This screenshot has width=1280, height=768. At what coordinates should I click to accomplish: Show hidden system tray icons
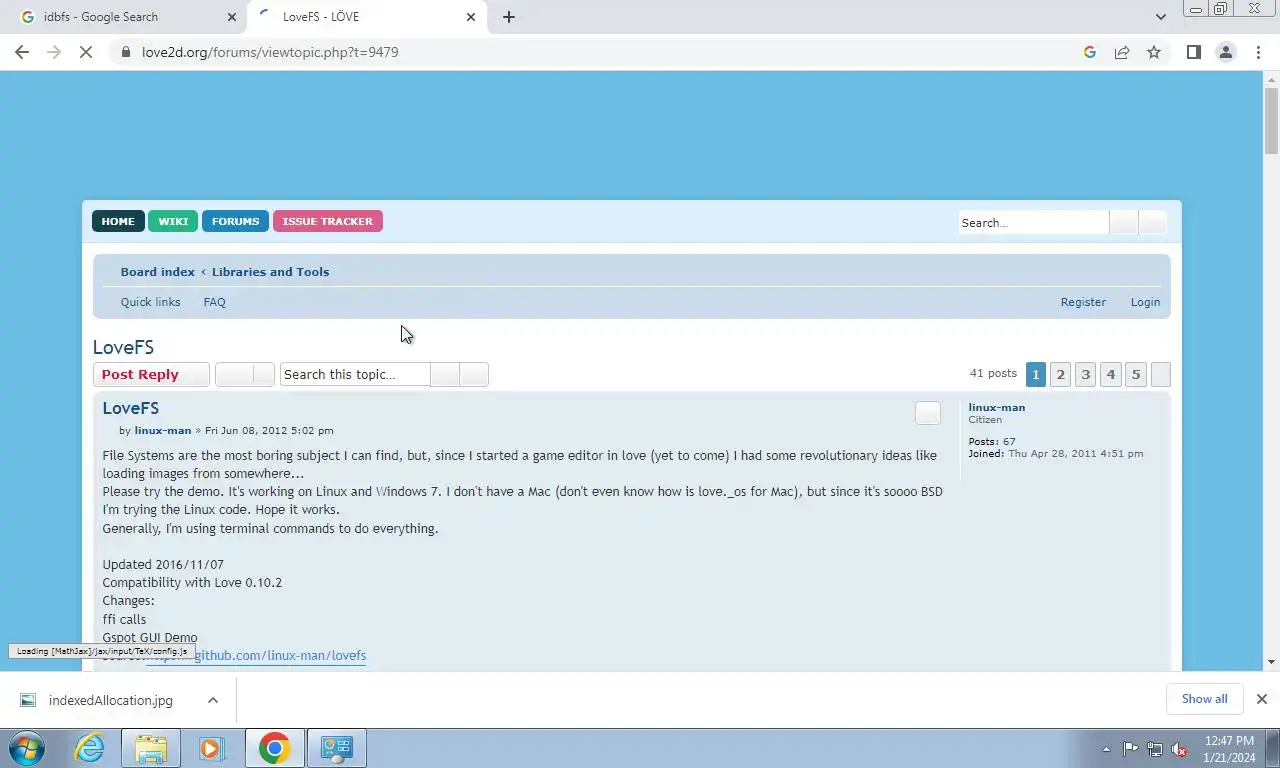click(1106, 748)
